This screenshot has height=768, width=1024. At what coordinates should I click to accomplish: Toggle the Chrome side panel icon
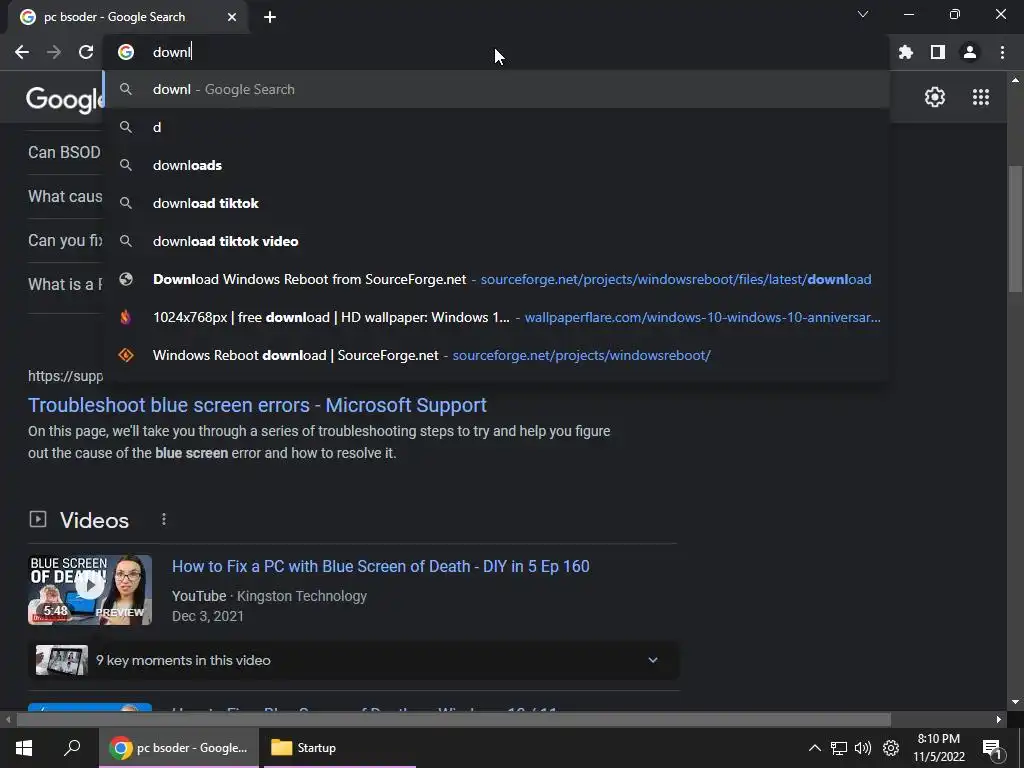pyautogui.click(x=937, y=52)
